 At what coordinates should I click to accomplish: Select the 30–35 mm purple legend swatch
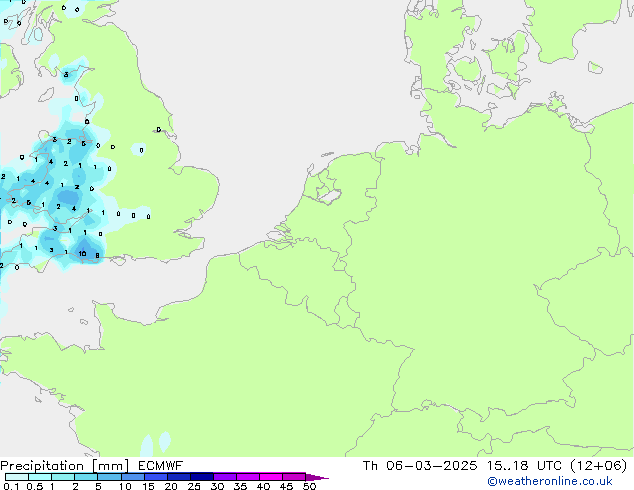[225, 477]
